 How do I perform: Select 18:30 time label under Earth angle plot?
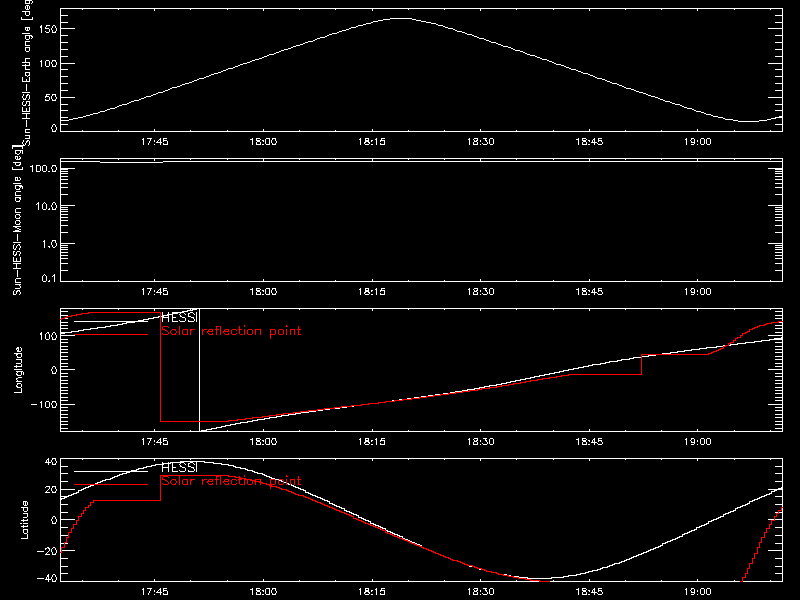(480, 142)
